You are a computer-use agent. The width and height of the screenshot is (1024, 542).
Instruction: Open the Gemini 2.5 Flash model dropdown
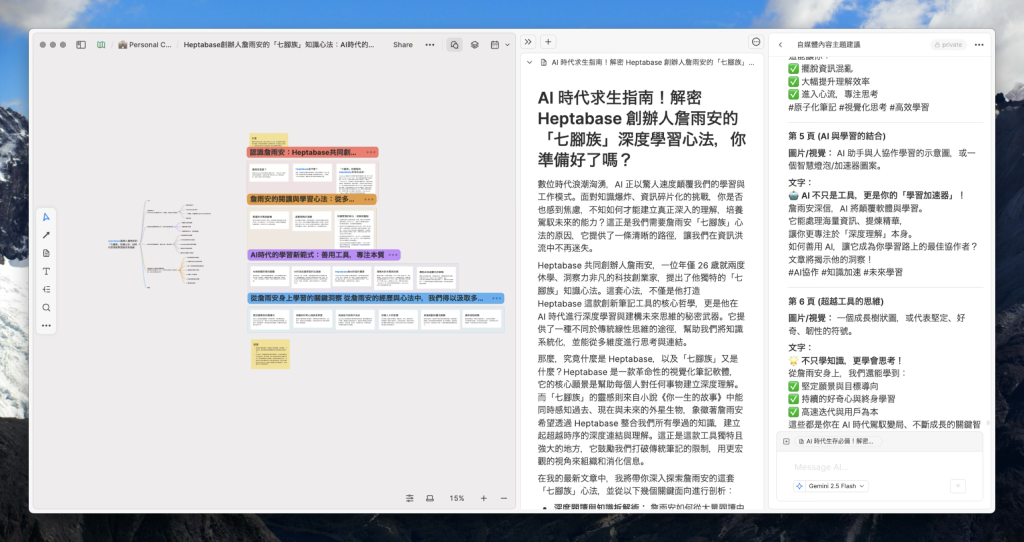(x=831, y=486)
